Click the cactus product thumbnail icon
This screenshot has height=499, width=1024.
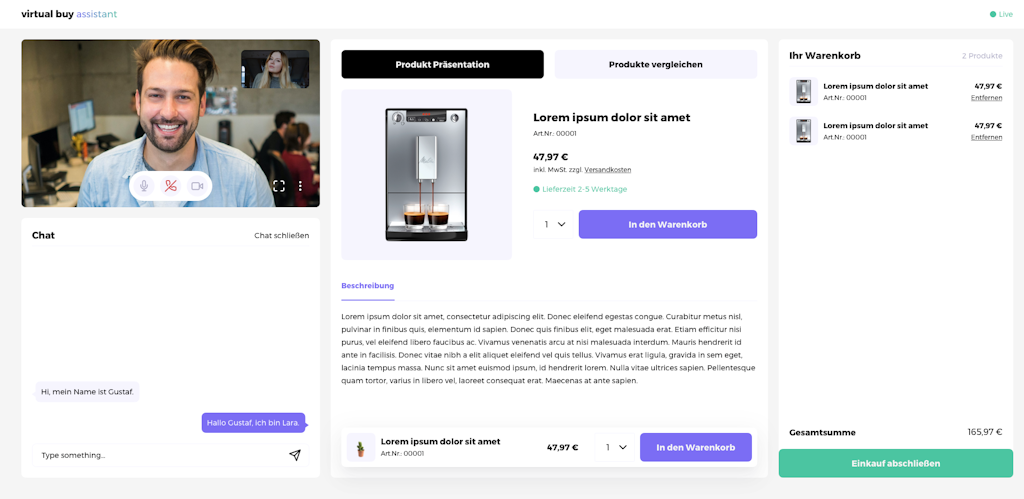click(360, 447)
